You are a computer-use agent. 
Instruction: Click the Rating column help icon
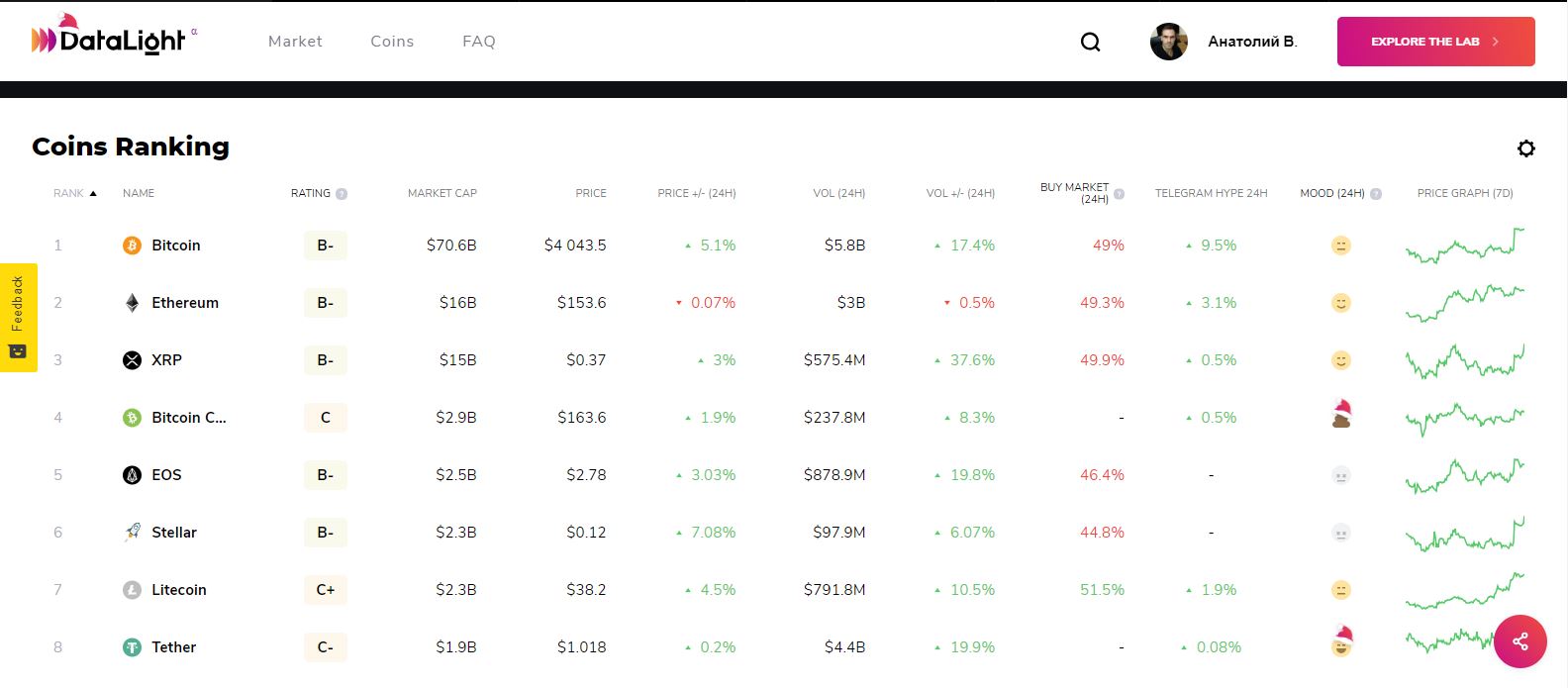[x=342, y=194]
